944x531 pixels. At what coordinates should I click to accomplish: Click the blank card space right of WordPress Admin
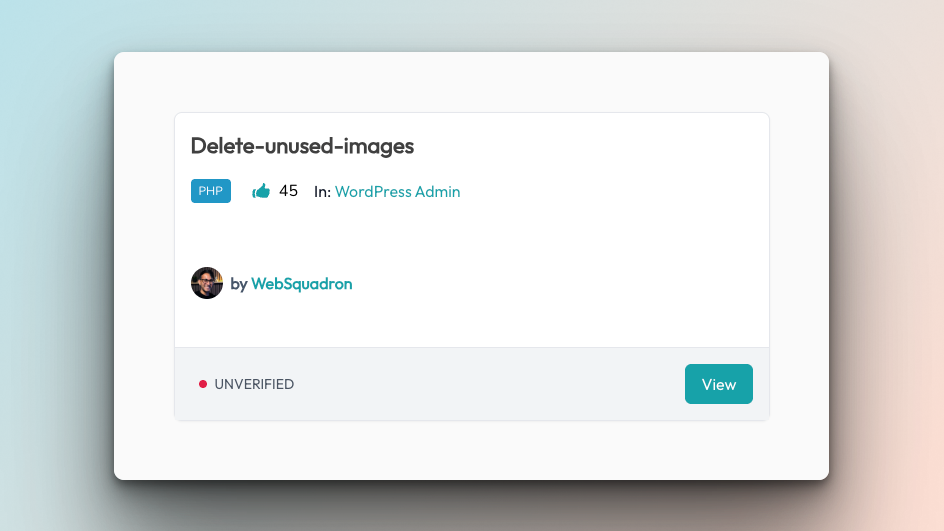tap(614, 191)
